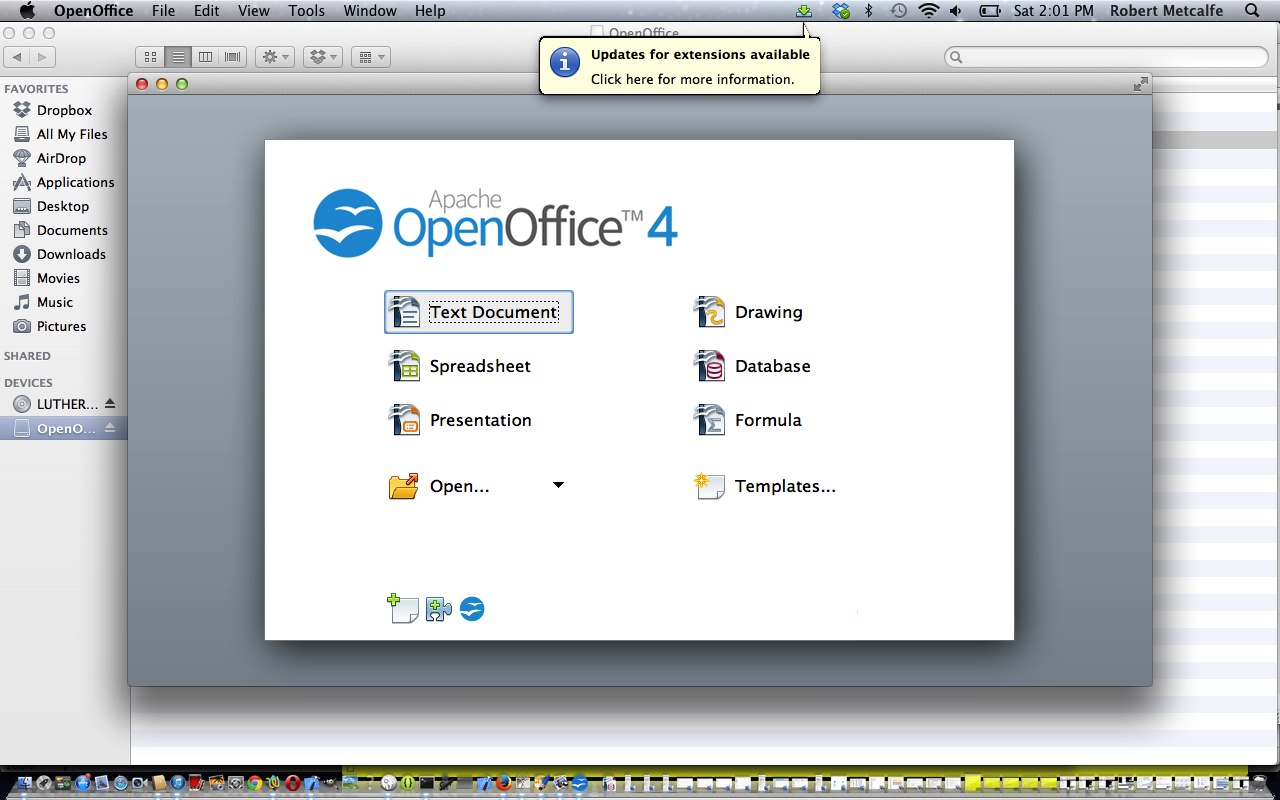This screenshot has height=800, width=1280.
Task: Open the Help menu
Action: (430, 11)
